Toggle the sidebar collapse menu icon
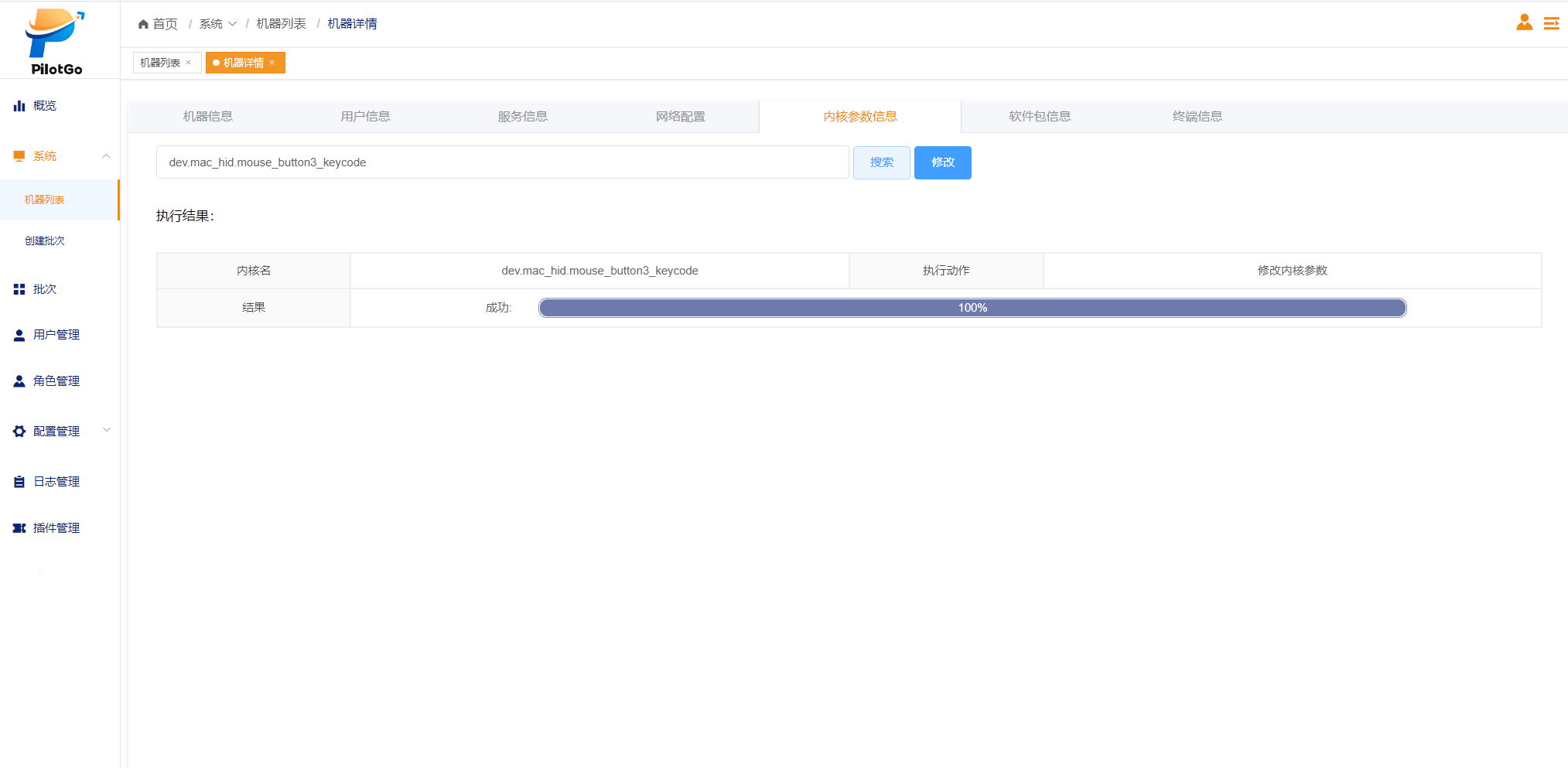The height and width of the screenshot is (768, 1568). pos(1551,23)
